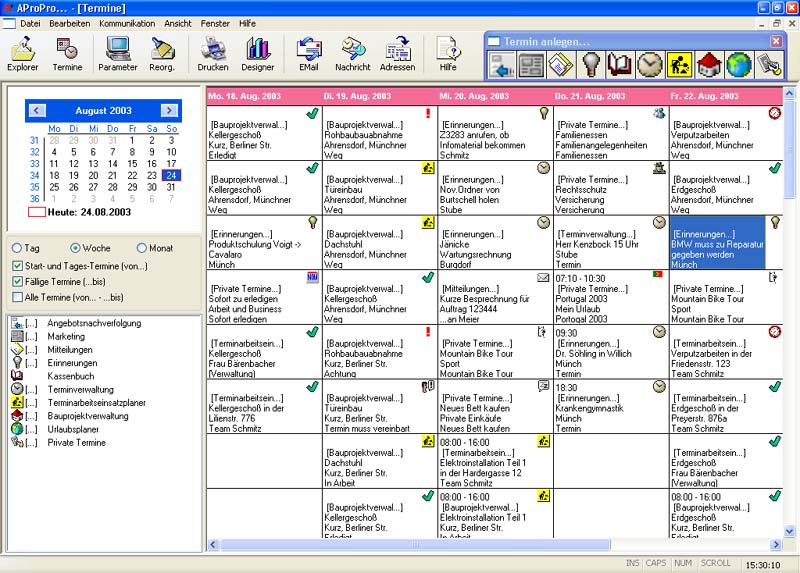Viewport: 800px width, 573px height.
Task: Go to previous month in calendar
Action: (37, 110)
